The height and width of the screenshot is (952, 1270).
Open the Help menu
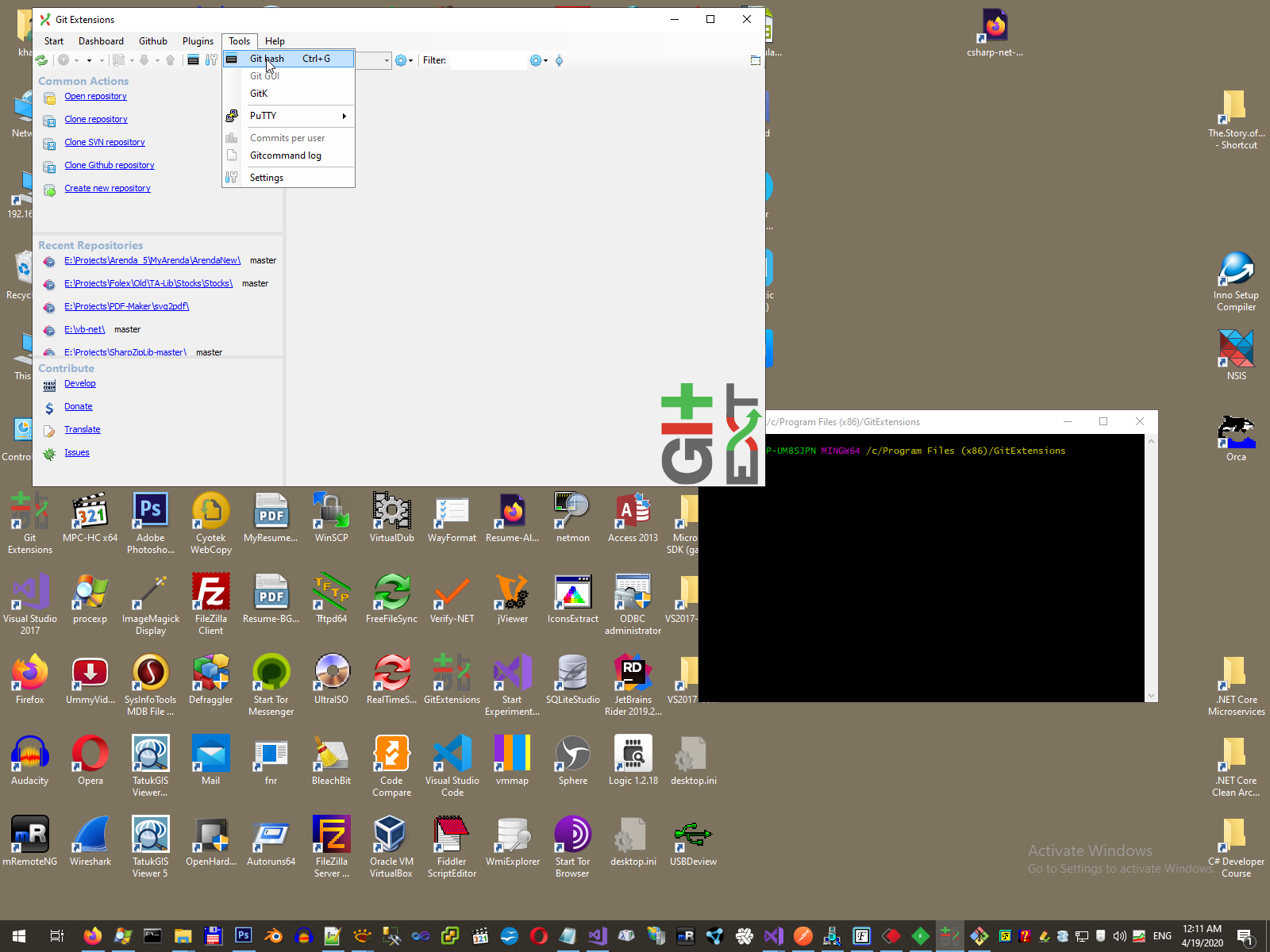275,41
